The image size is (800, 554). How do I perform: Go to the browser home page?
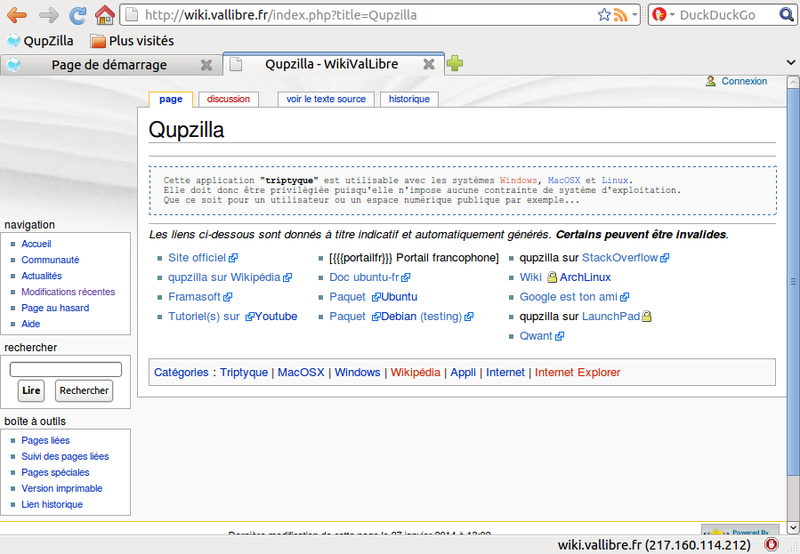[x=104, y=15]
